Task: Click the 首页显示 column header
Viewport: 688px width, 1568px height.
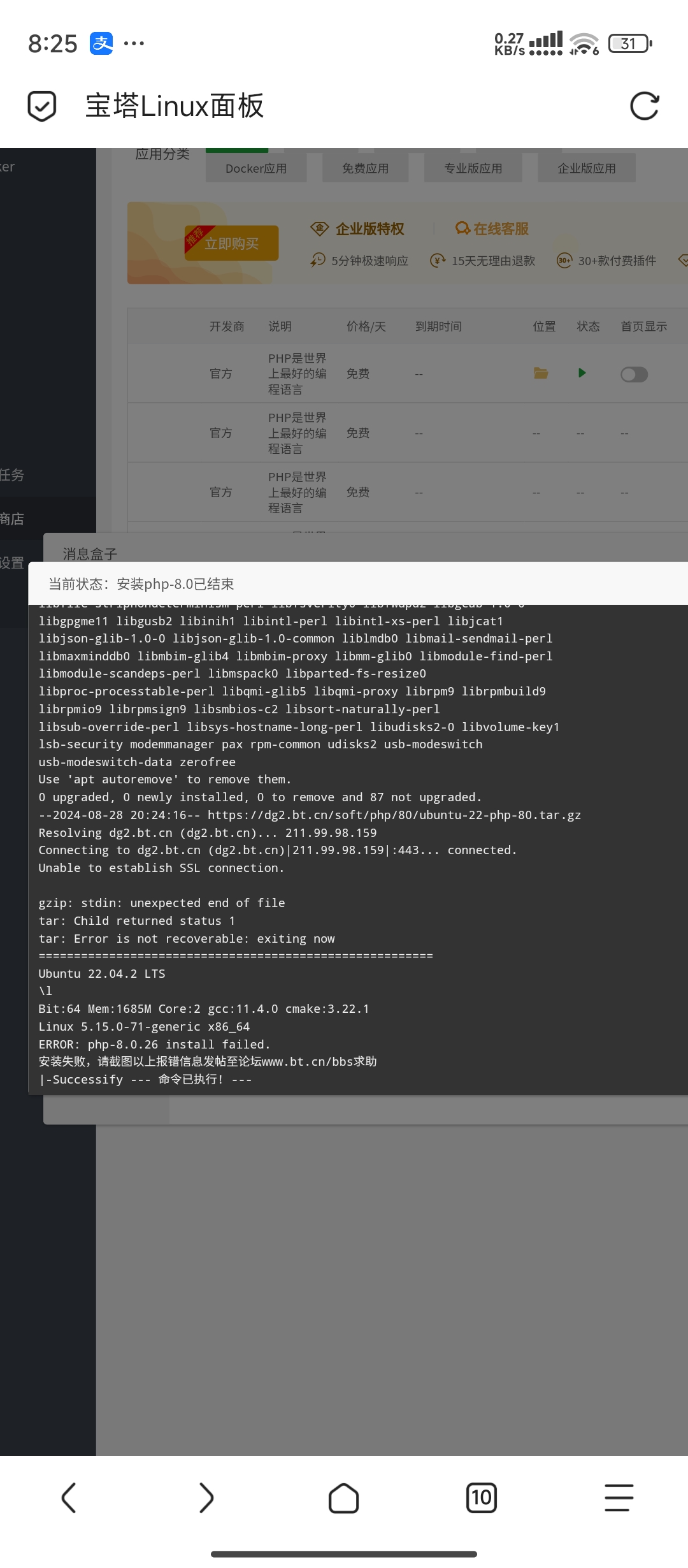Action: [x=644, y=326]
